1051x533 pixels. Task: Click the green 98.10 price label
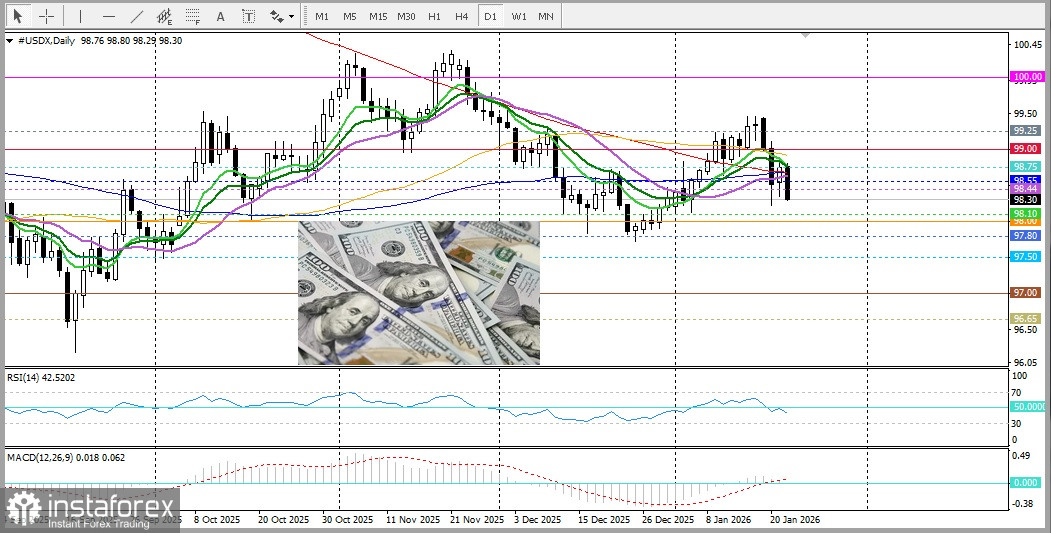point(1026,213)
